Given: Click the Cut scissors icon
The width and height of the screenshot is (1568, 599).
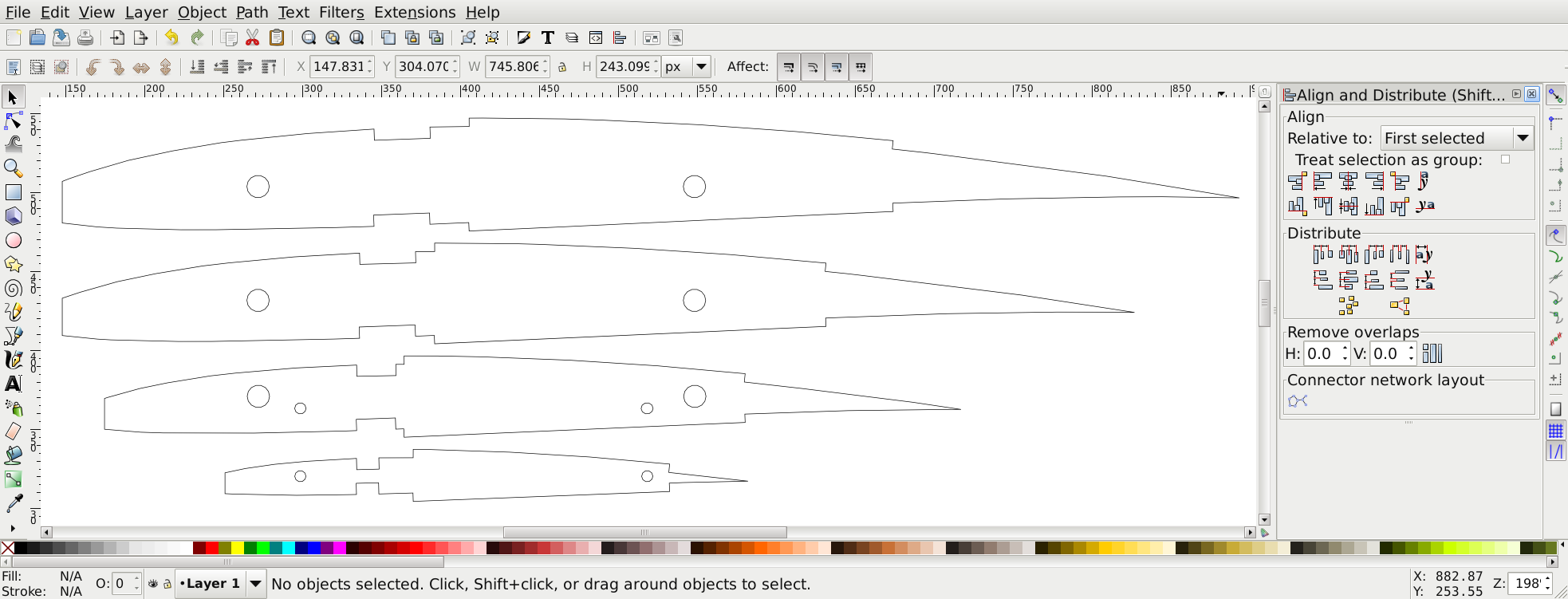Looking at the screenshot, I should [253, 37].
